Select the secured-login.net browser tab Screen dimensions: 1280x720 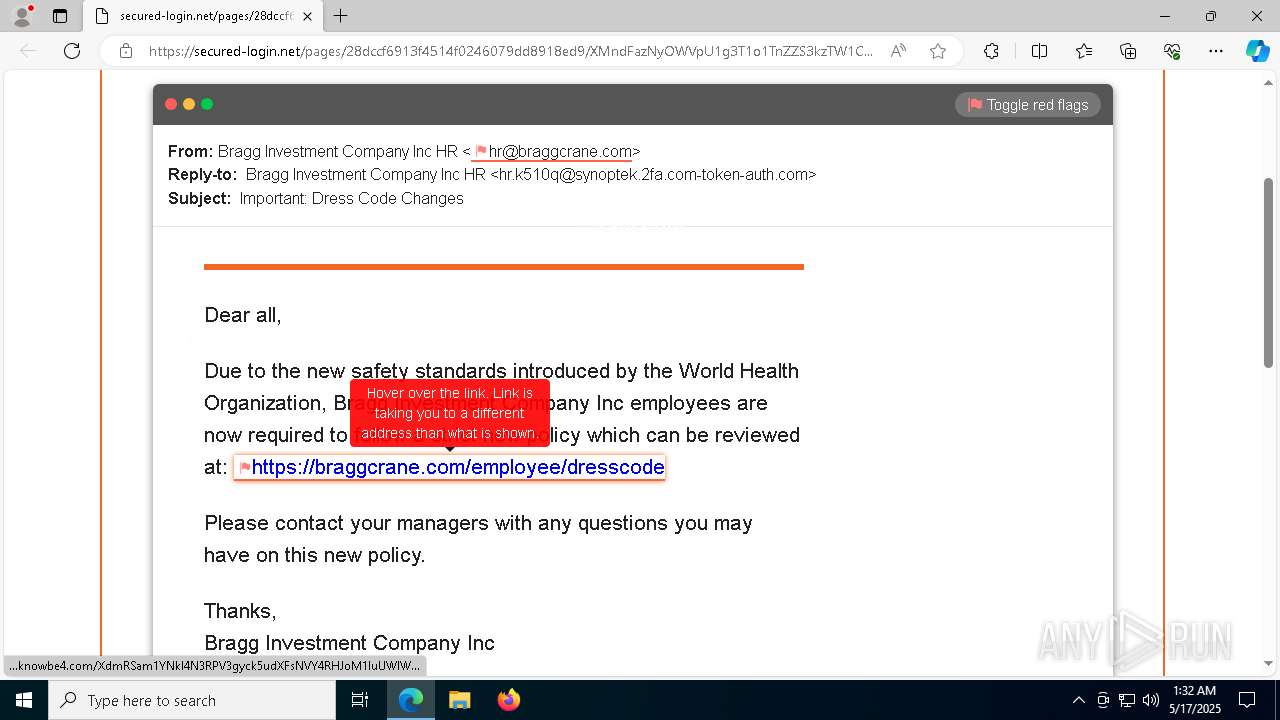(x=203, y=16)
